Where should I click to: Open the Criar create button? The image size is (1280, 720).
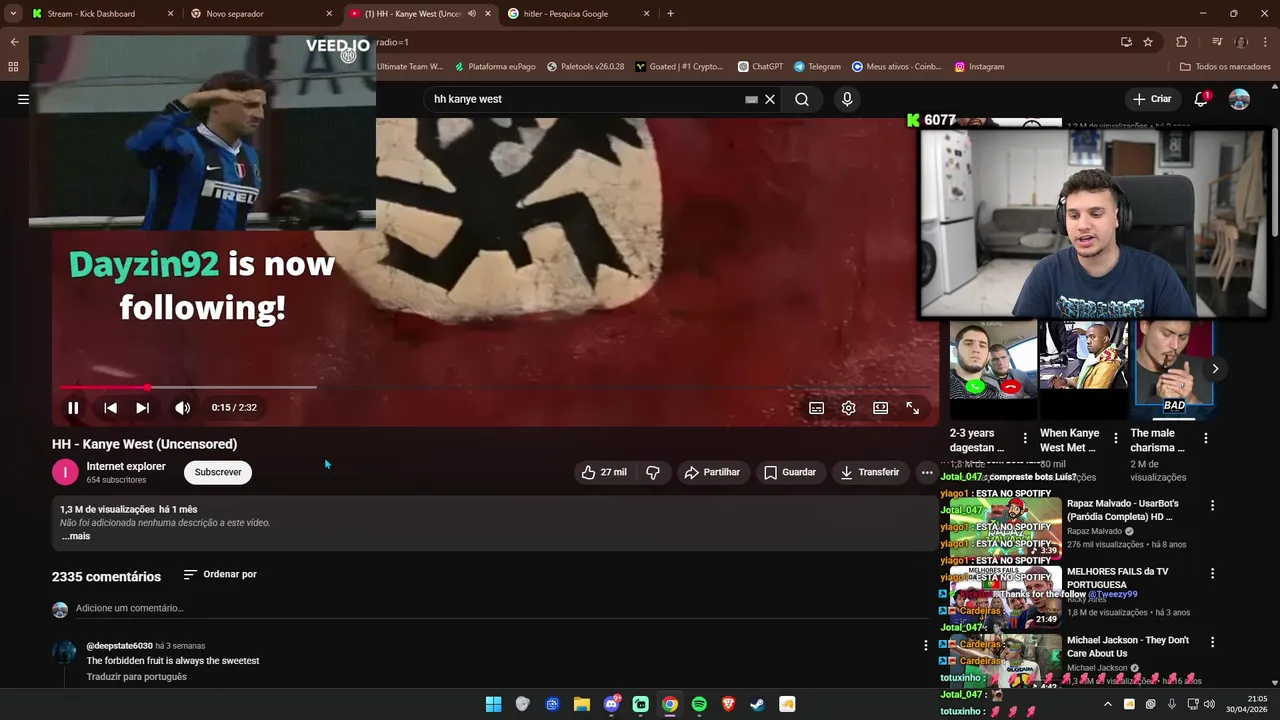[x=1152, y=99]
